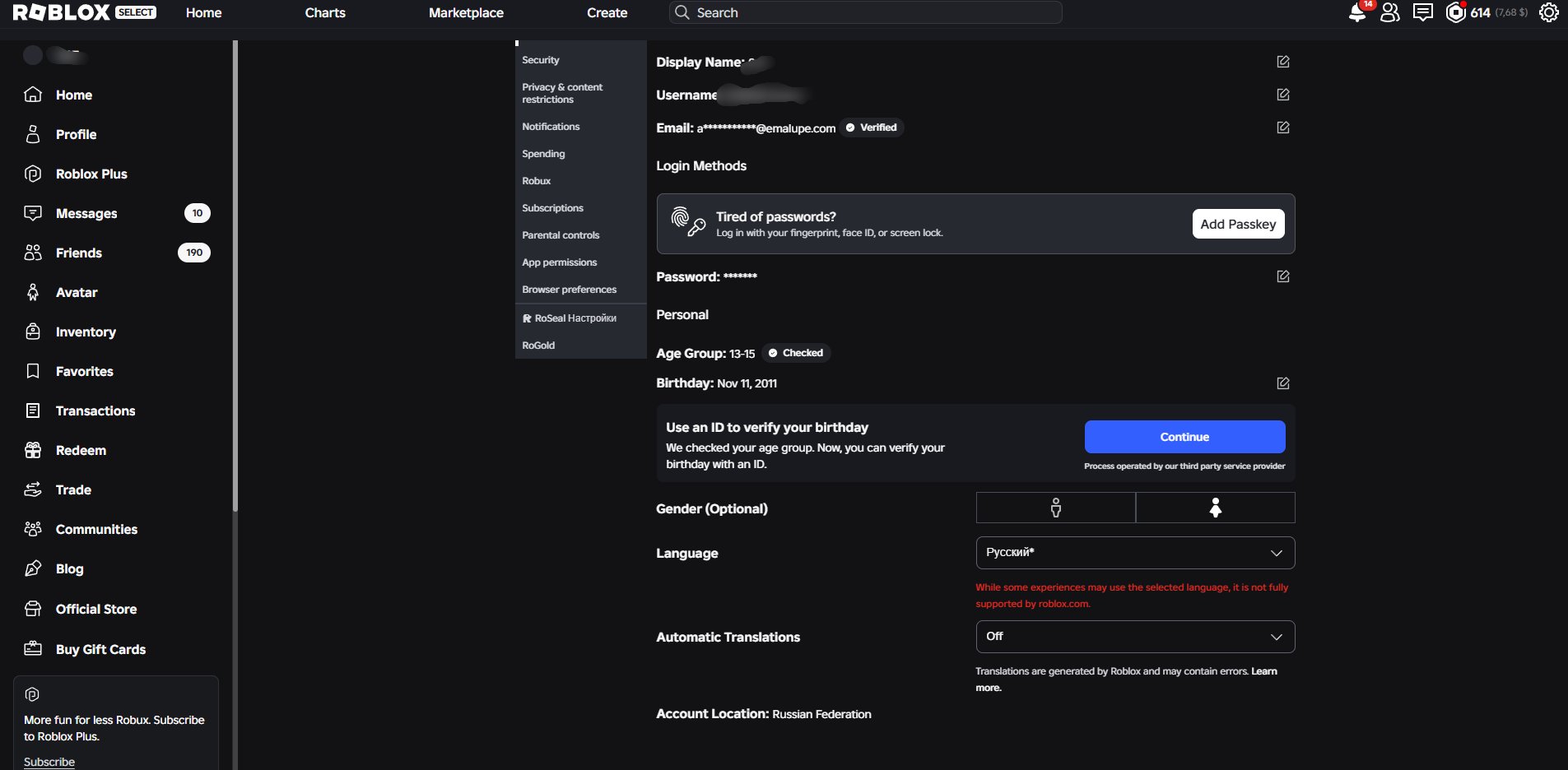Click the Robux balance icon
The image size is (1568, 770).
1455,12
